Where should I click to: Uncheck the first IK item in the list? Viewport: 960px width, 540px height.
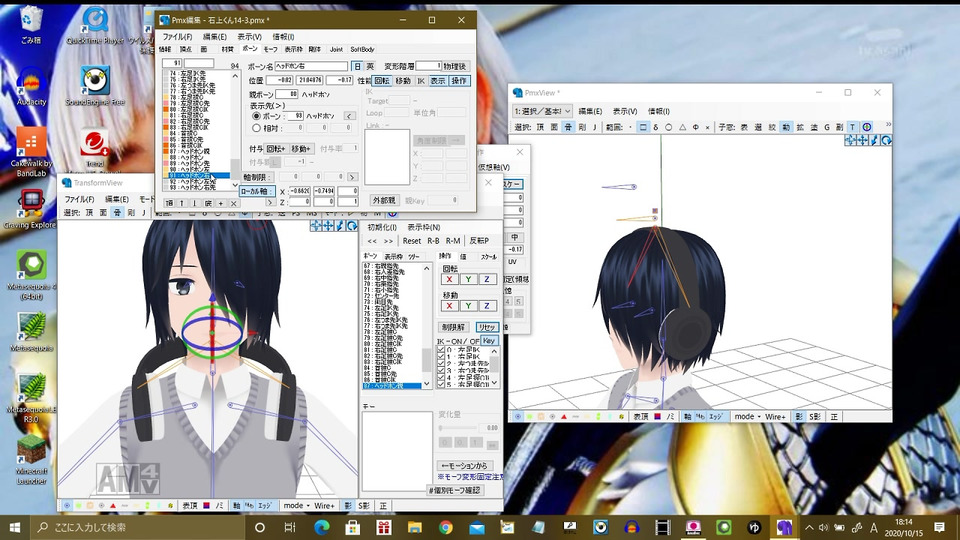click(x=442, y=350)
